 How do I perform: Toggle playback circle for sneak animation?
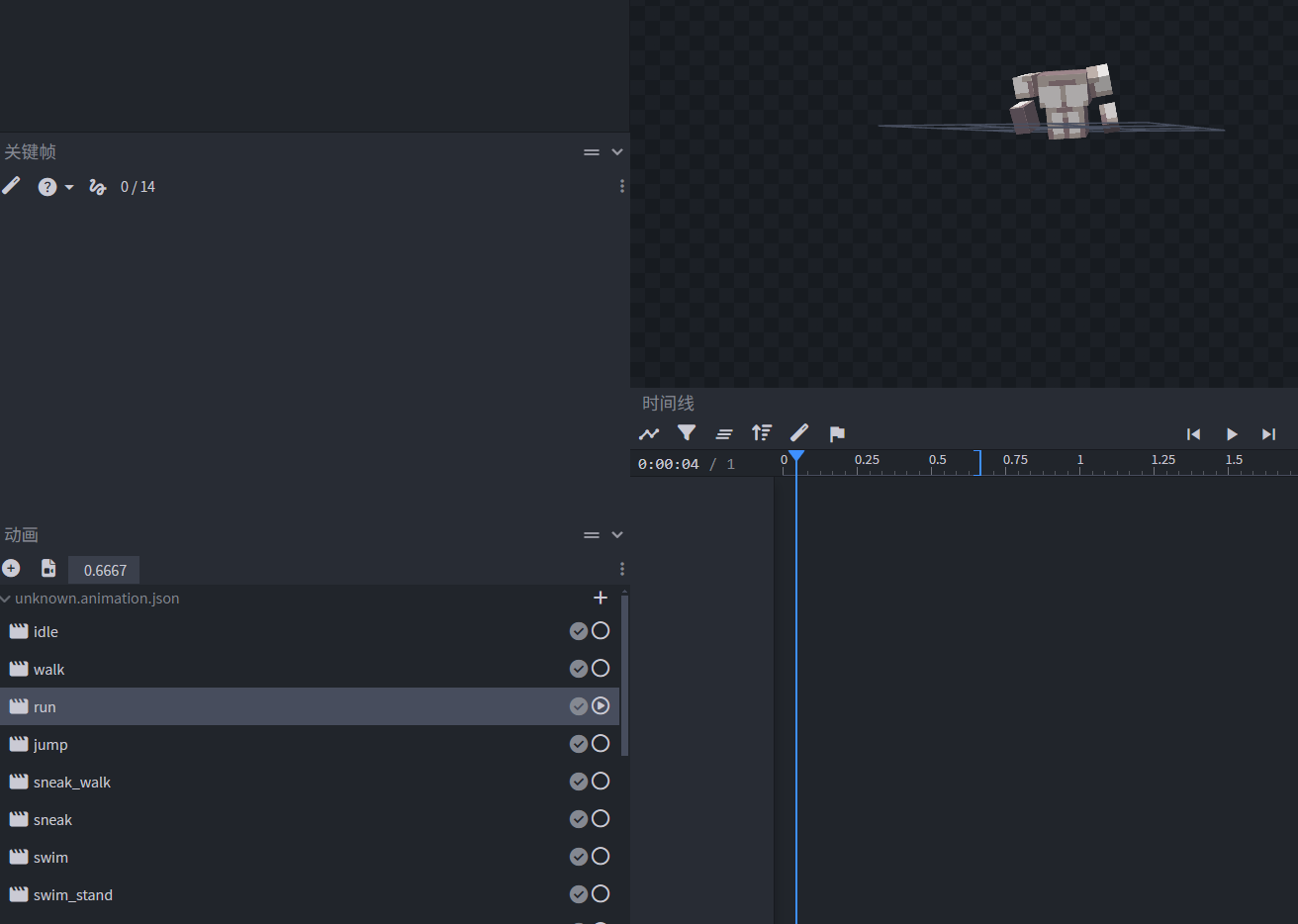[601, 819]
